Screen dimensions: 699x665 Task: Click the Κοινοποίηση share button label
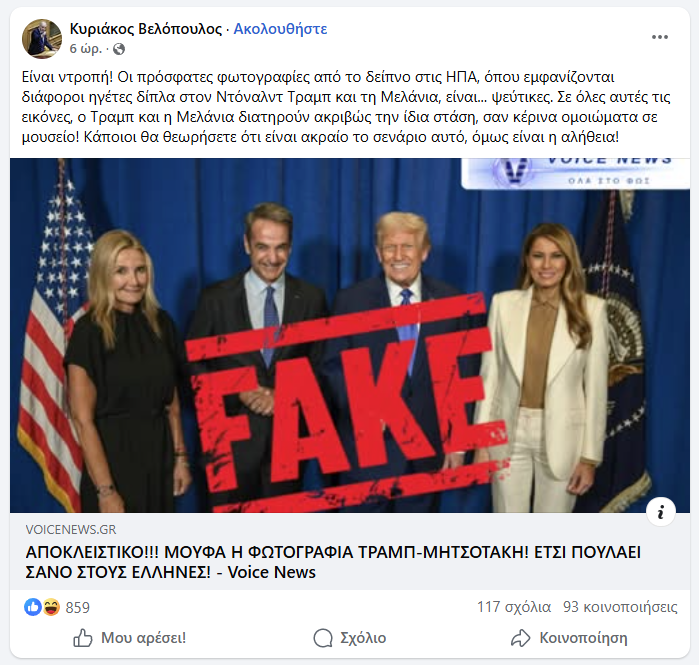[584, 638]
